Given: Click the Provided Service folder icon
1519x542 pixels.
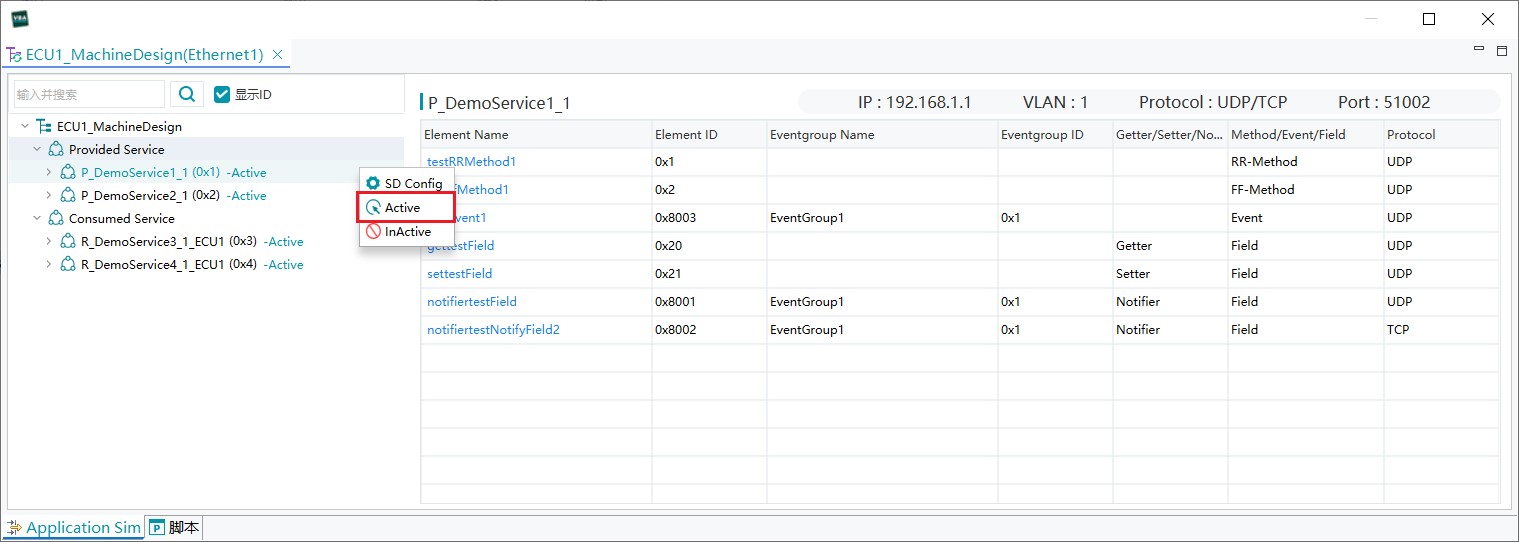Looking at the screenshot, I should click(56, 150).
